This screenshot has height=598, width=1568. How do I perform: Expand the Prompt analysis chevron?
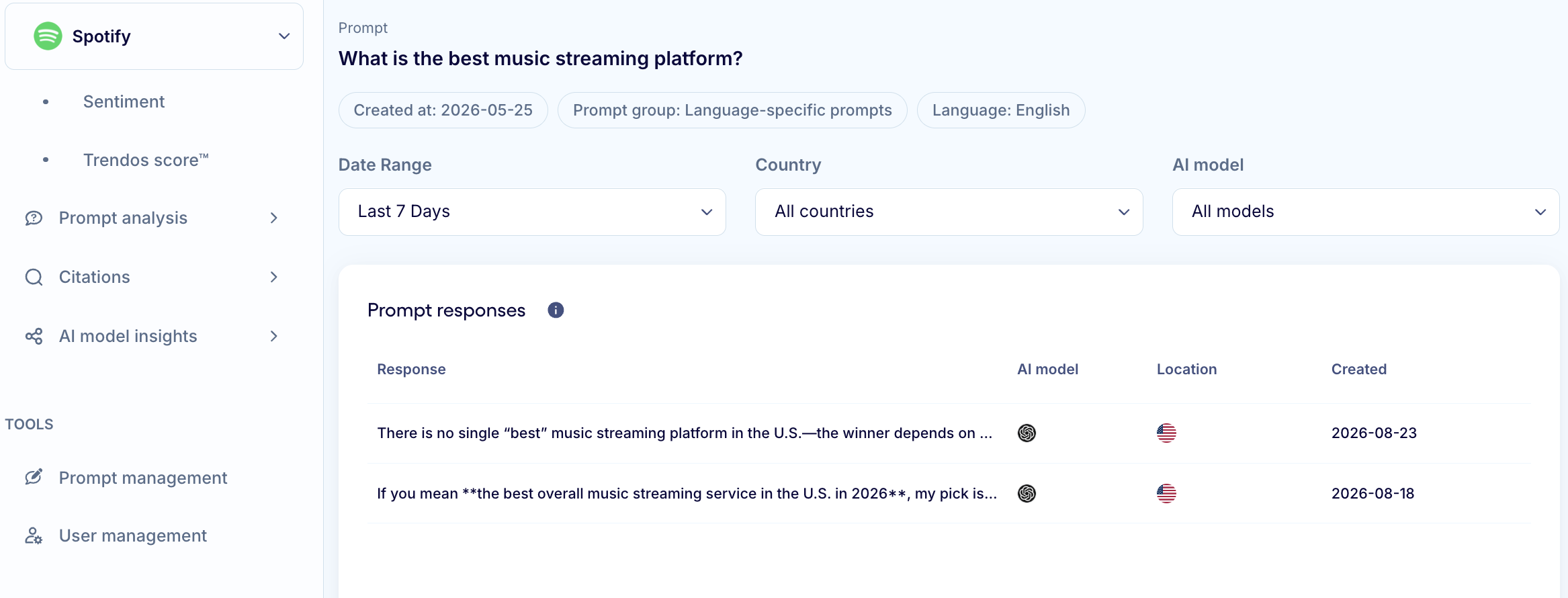pos(273,218)
